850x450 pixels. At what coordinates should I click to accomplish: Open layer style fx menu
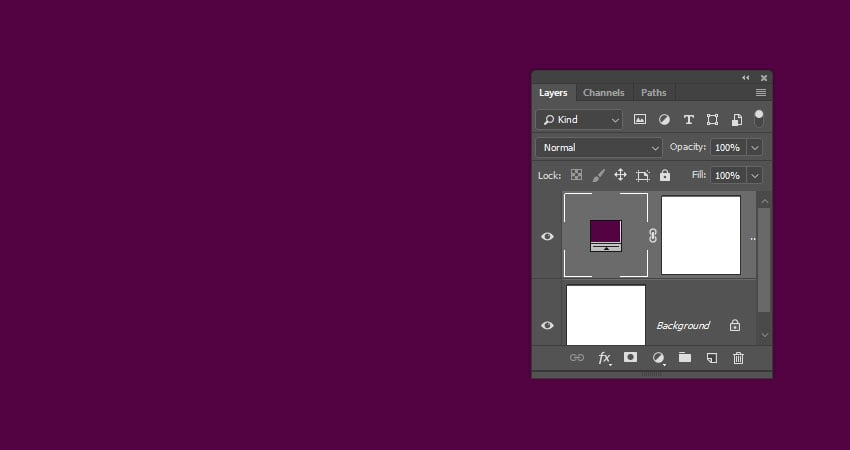[x=604, y=358]
